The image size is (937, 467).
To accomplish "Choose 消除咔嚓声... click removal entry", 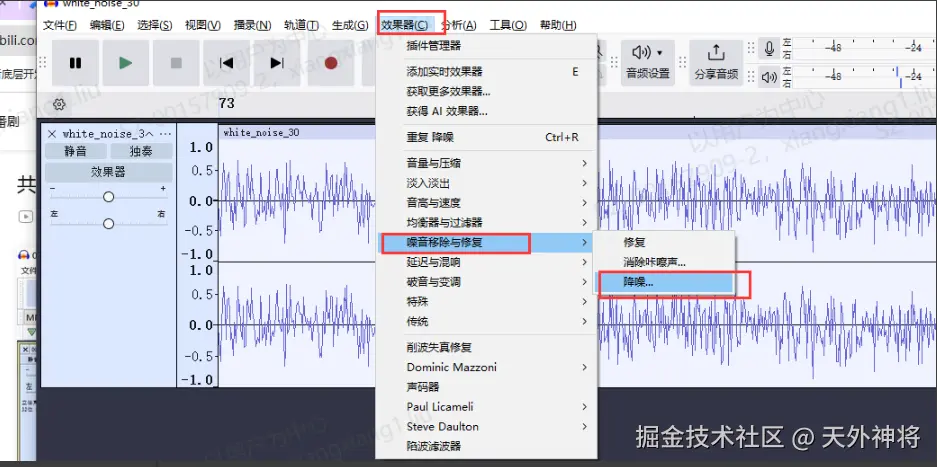I will [666, 262].
